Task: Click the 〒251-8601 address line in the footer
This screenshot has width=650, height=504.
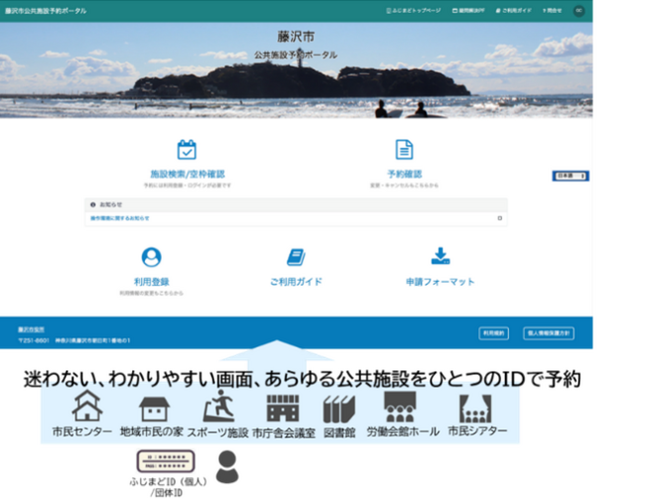Action: pyautogui.click(x=74, y=340)
